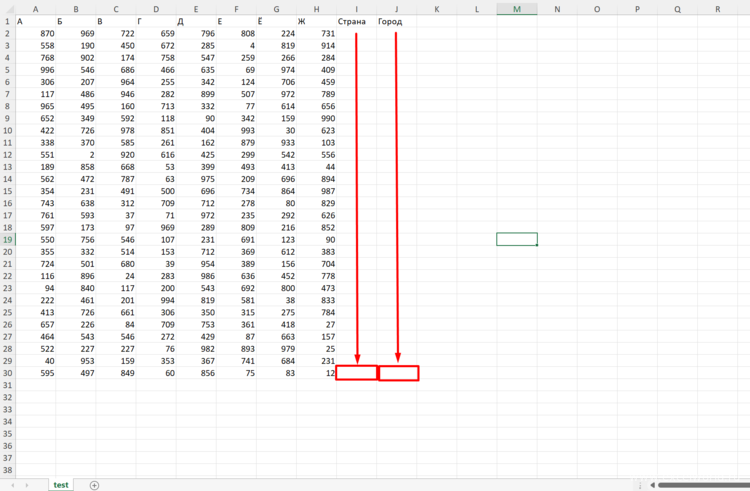Screen dimensions: 750x491
Task: Click the Ё header cell in row 1
Action: tap(276, 22)
